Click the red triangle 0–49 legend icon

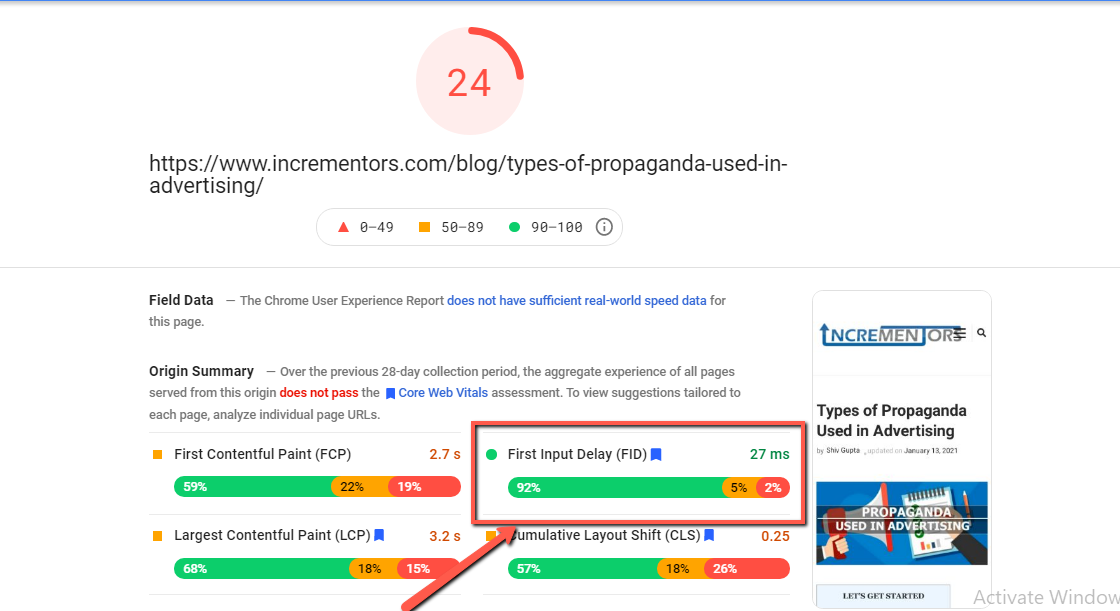(x=344, y=227)
